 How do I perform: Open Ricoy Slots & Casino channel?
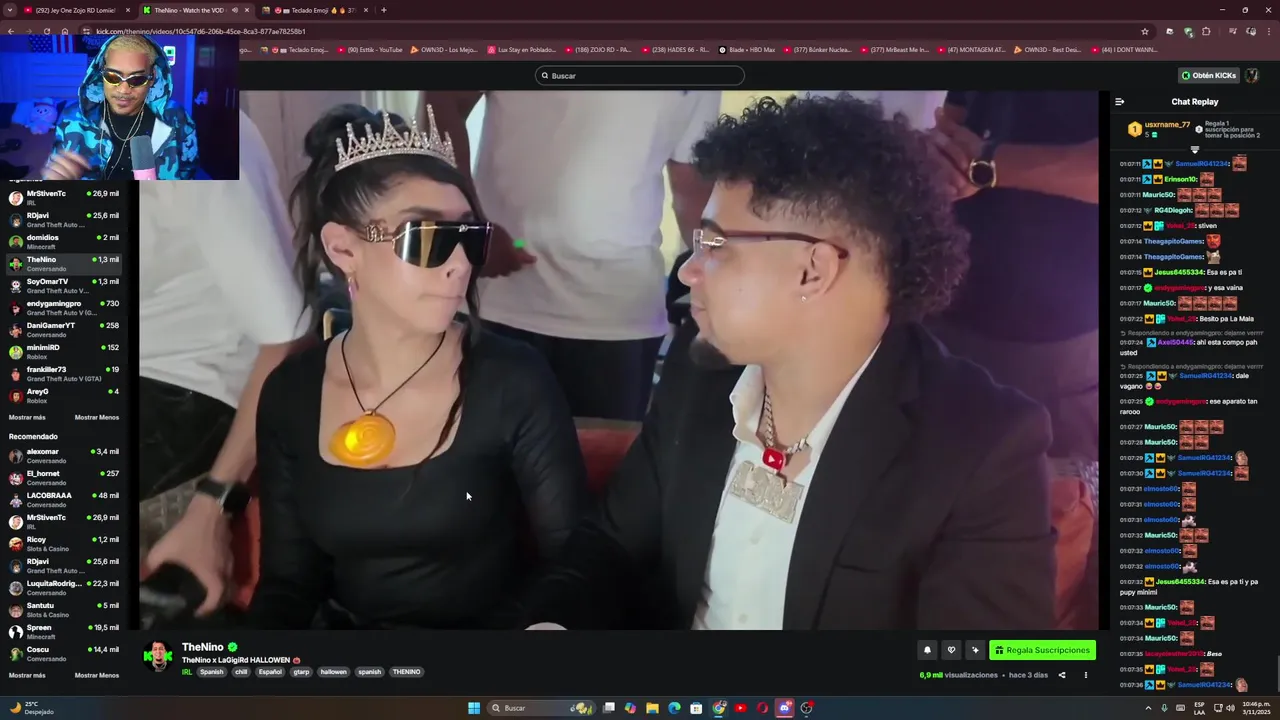click(64, 544)
